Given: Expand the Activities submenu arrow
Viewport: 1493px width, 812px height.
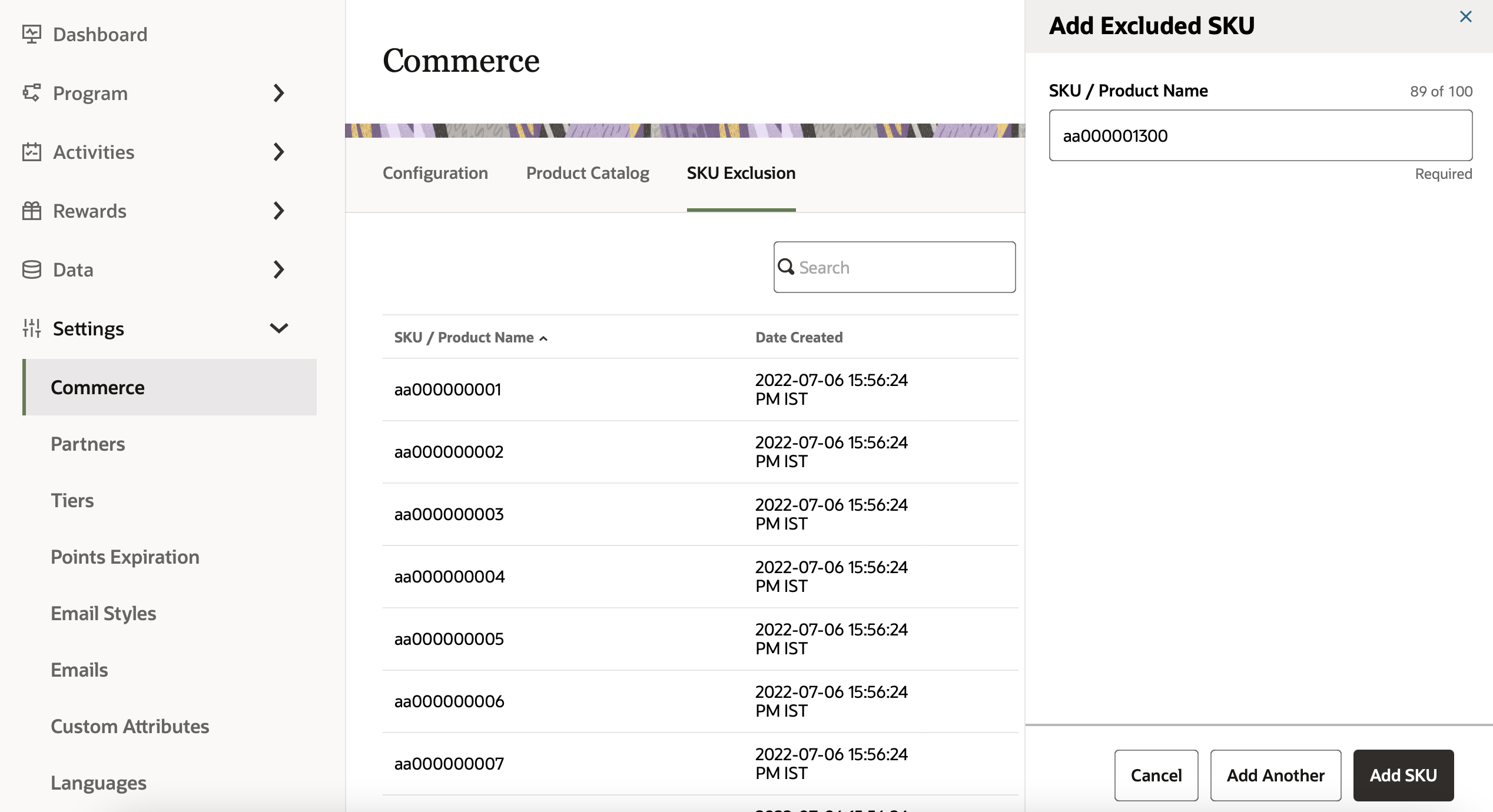Looking at the screenshot, I should pos(278,152).
